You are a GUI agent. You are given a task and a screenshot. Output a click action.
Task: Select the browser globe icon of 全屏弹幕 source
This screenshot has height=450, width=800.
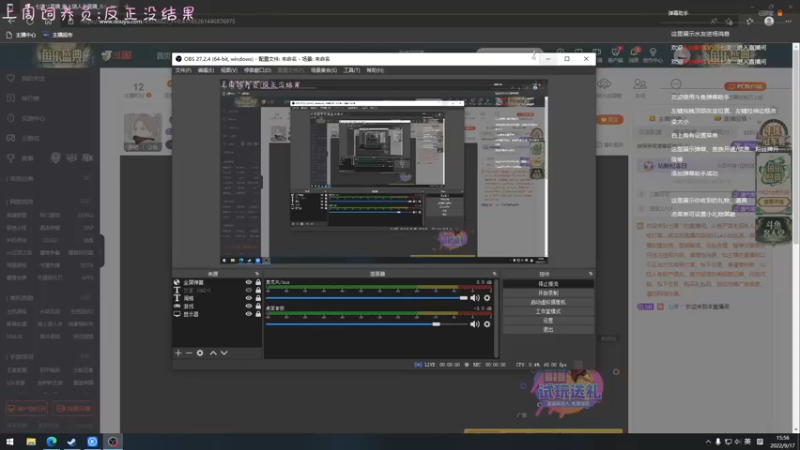tap(177, 282)
